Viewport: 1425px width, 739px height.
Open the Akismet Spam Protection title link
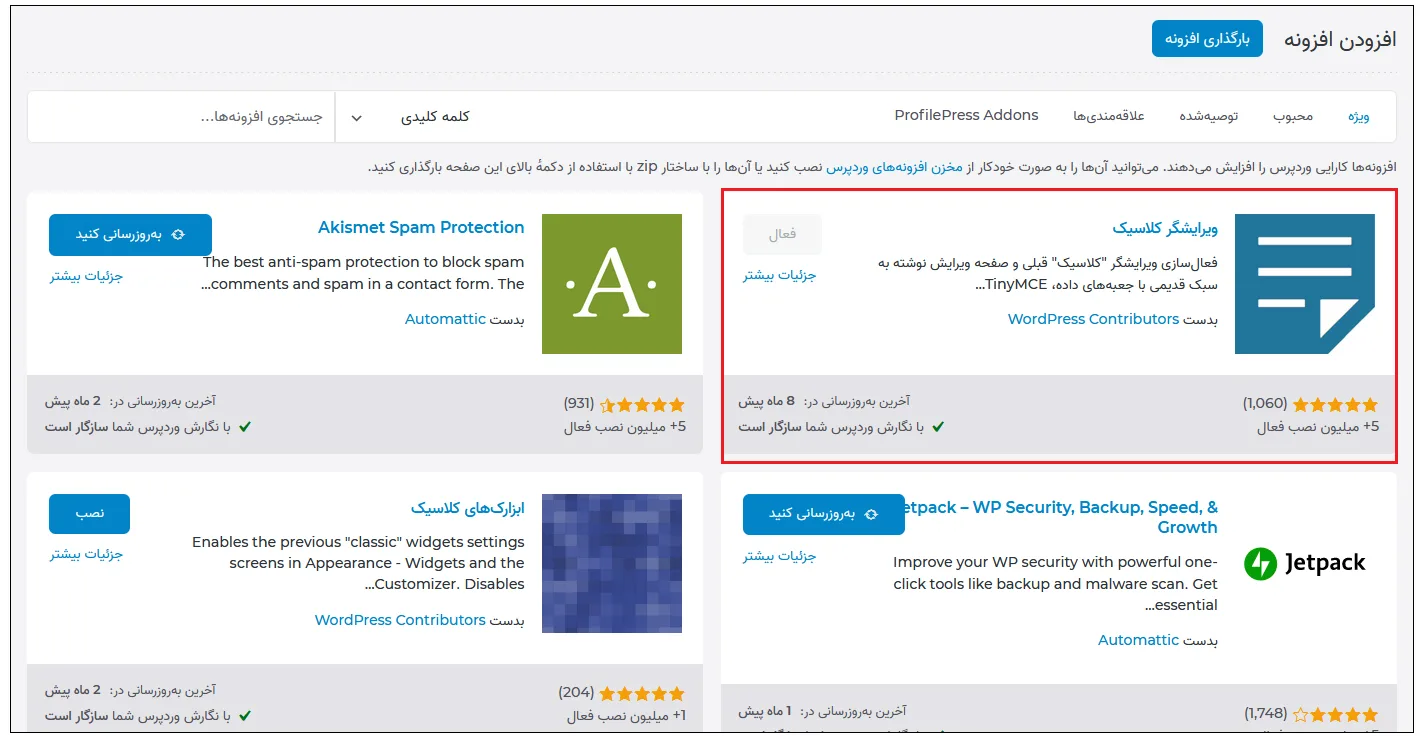click(421, 228)
